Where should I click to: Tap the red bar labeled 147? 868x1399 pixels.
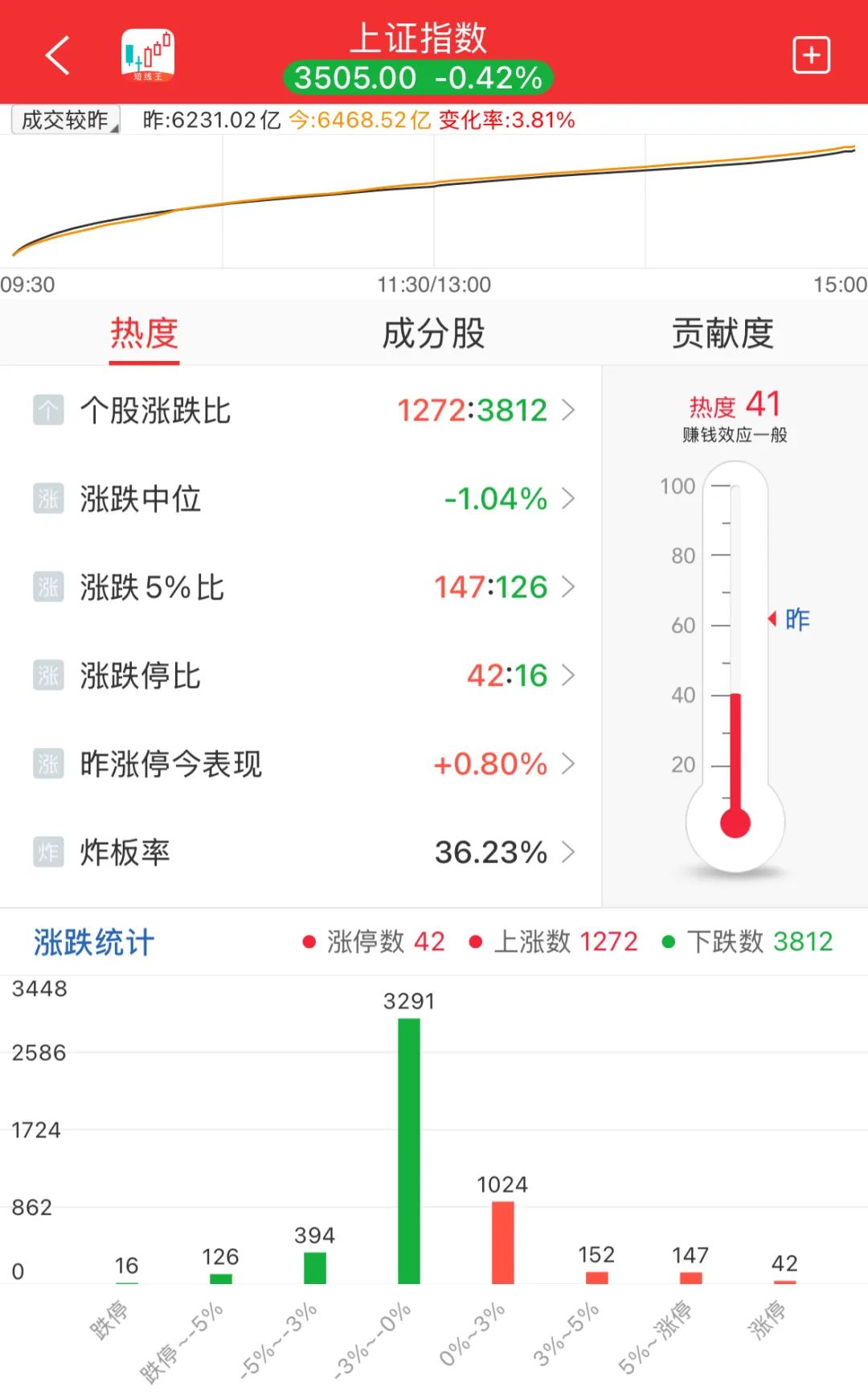[x=691, y=1278]
